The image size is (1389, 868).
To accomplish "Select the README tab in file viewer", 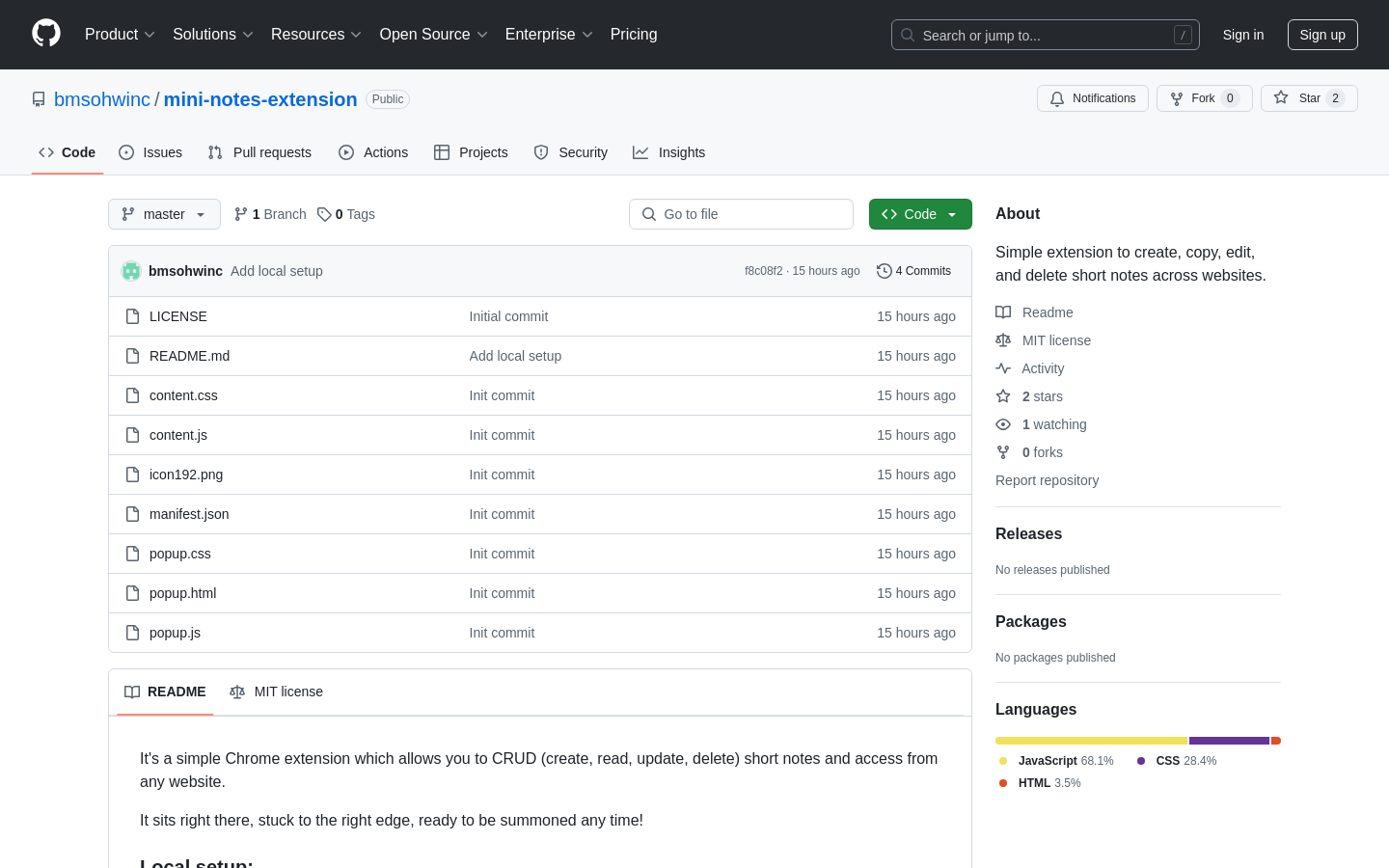I will pos(165,692).
